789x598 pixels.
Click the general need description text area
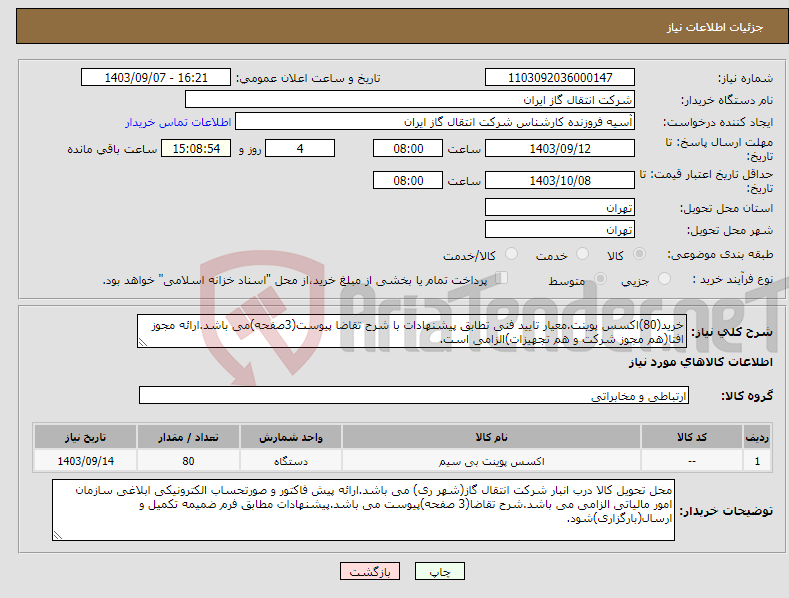coord(412,331)
